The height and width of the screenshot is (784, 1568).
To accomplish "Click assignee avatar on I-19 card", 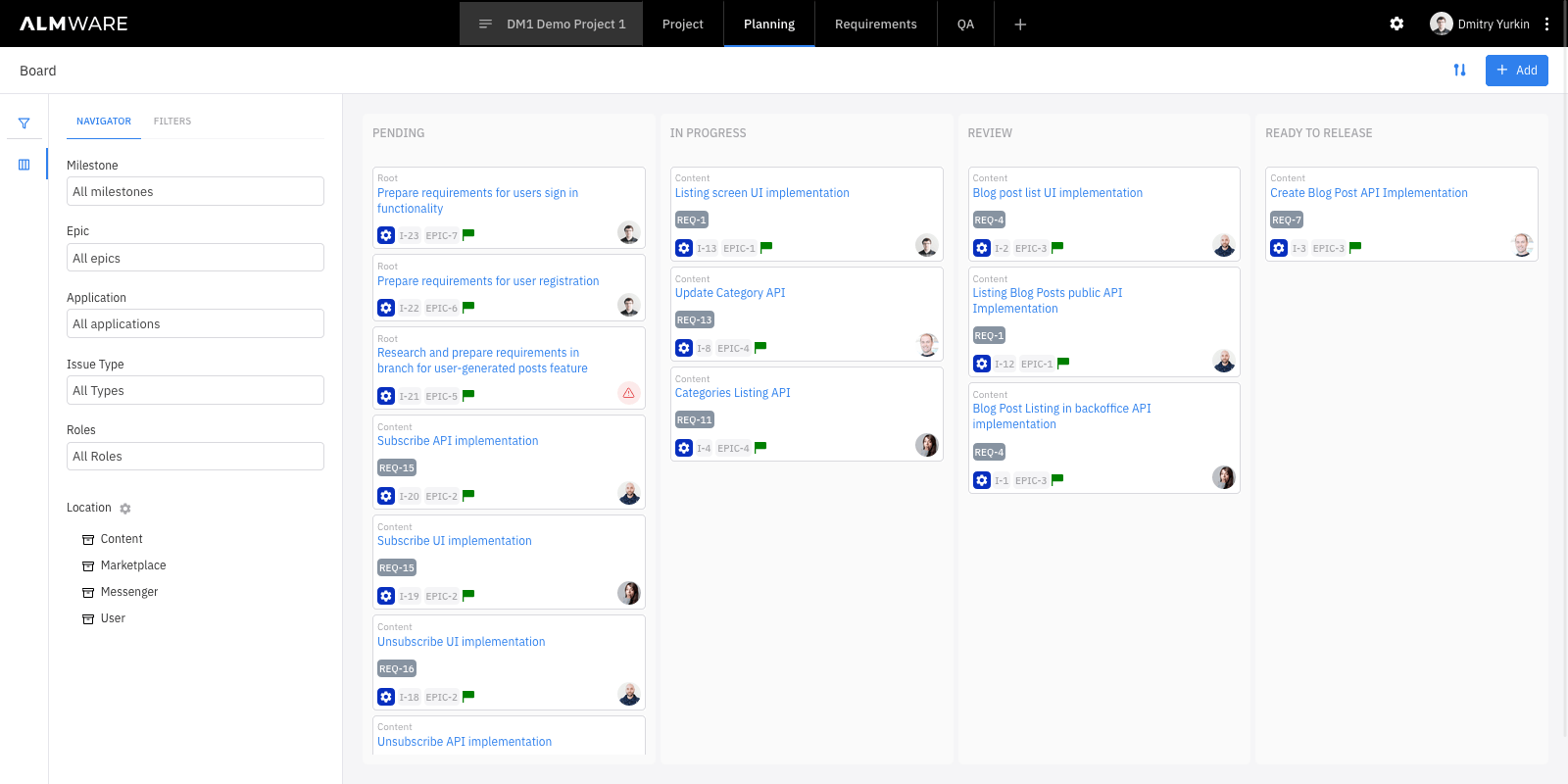I will click(x=629, y=593).
